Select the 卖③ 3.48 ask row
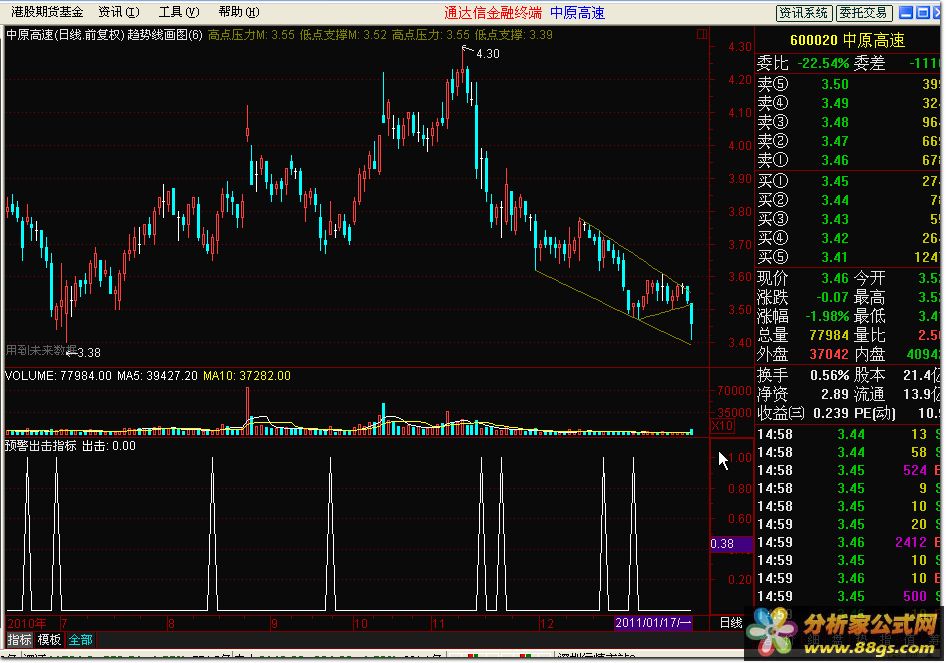 click(x=847, y=122)
